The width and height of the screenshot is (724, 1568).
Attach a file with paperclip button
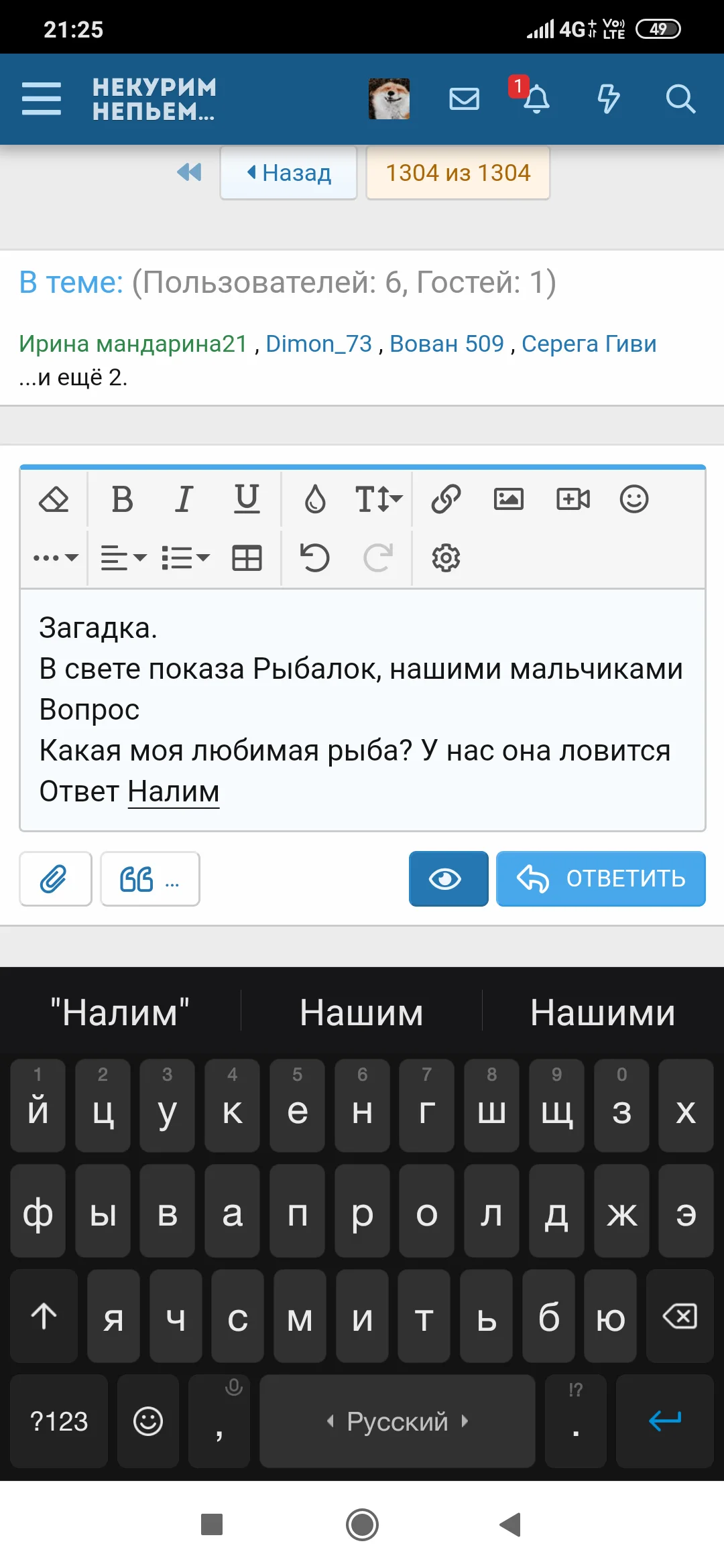coord(56,879)
